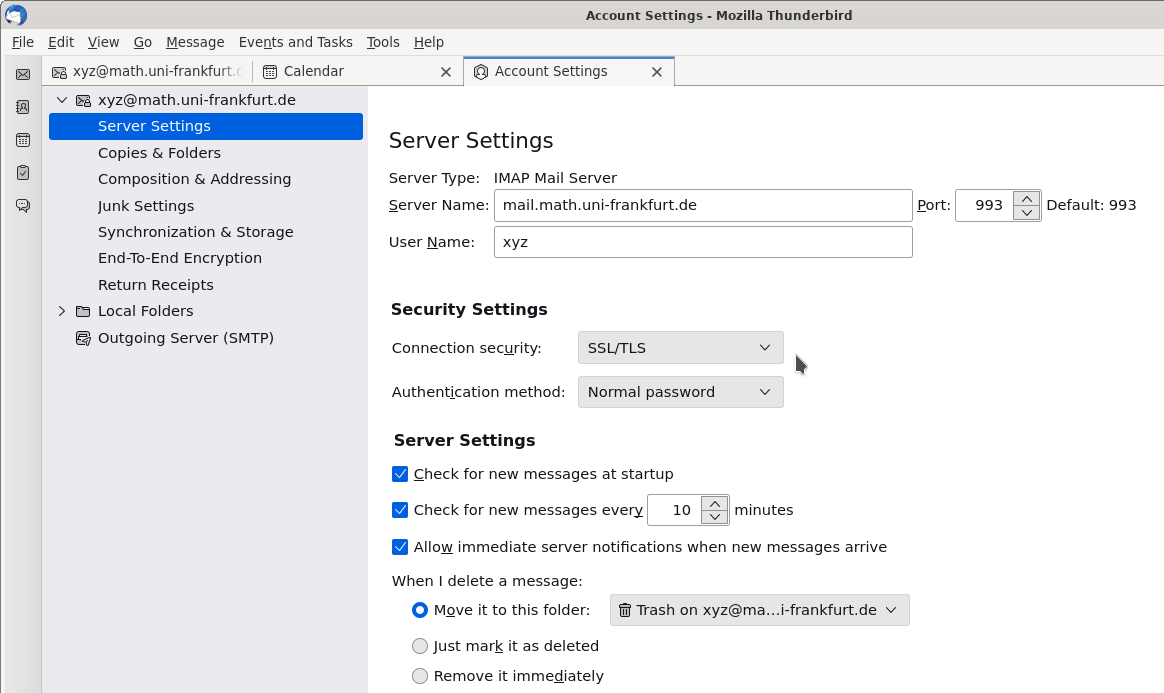
Task: Switch to the xyz@math.uni-frankfurt.de mail tab
Action: pos(148,72)
